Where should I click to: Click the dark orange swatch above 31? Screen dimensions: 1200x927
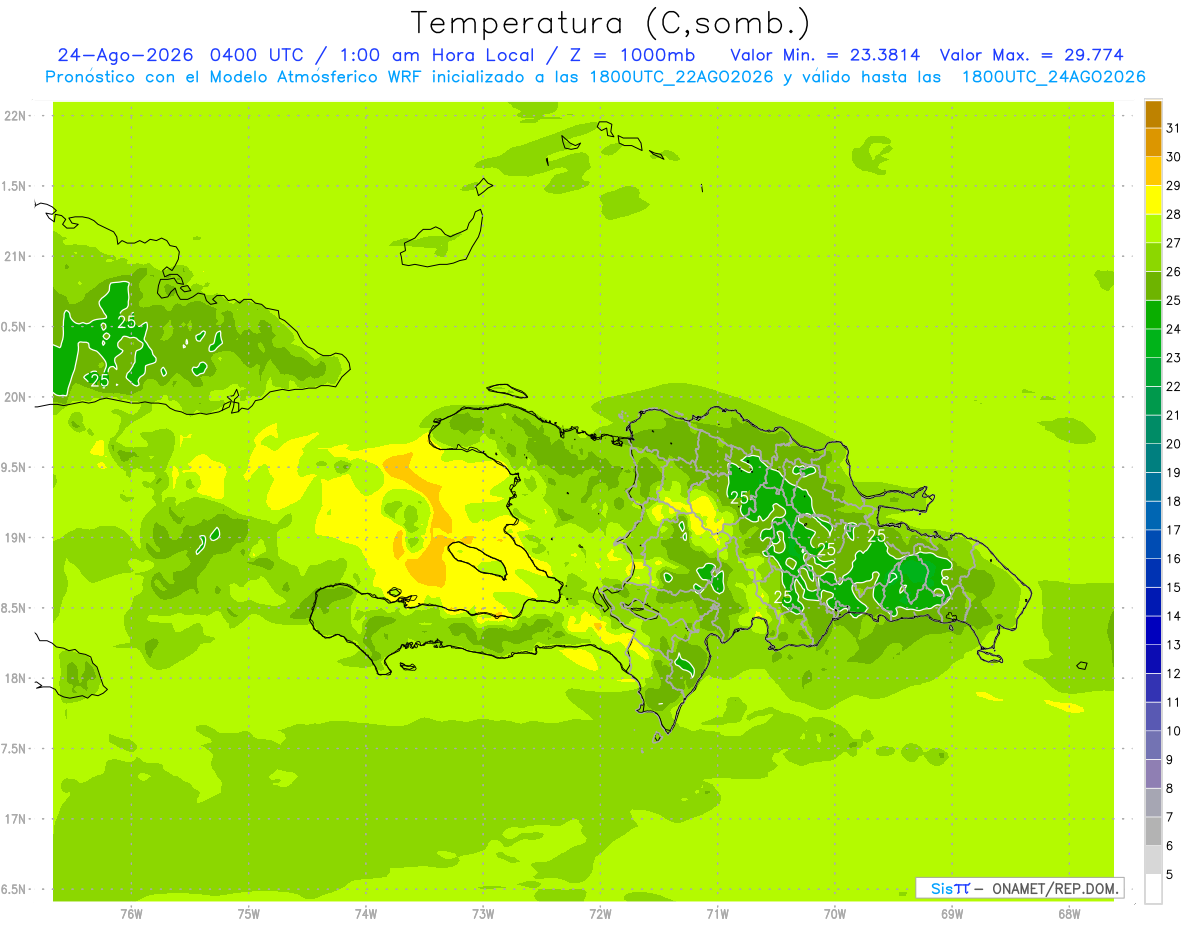click(1153, 114)
